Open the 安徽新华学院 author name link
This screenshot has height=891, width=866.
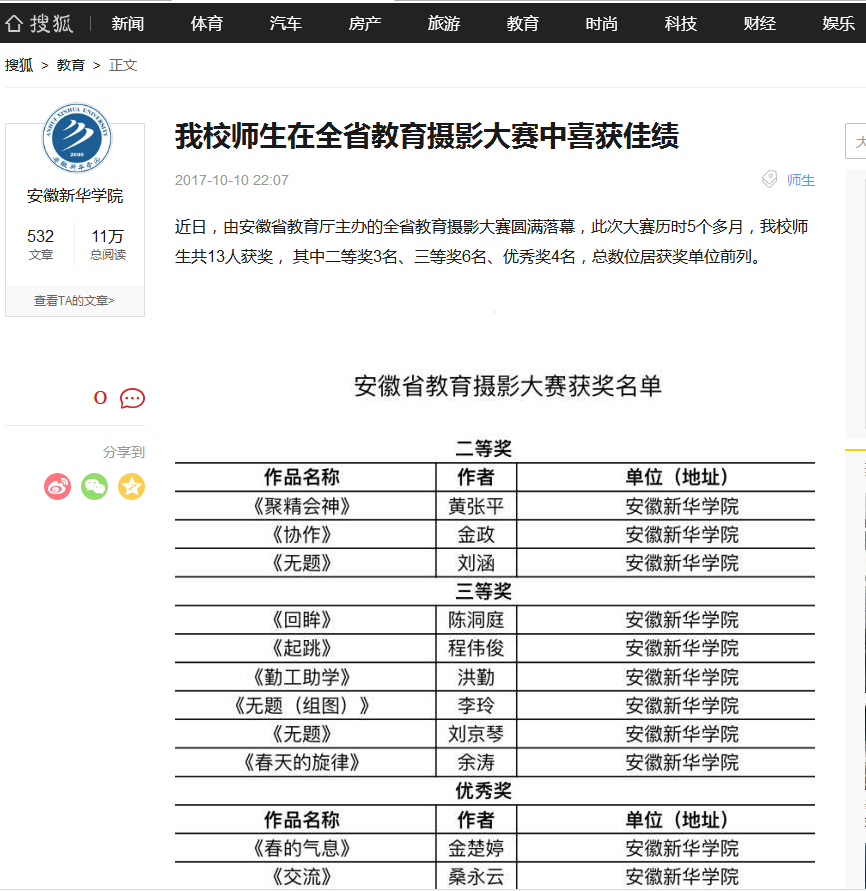(x=75, y=196)
